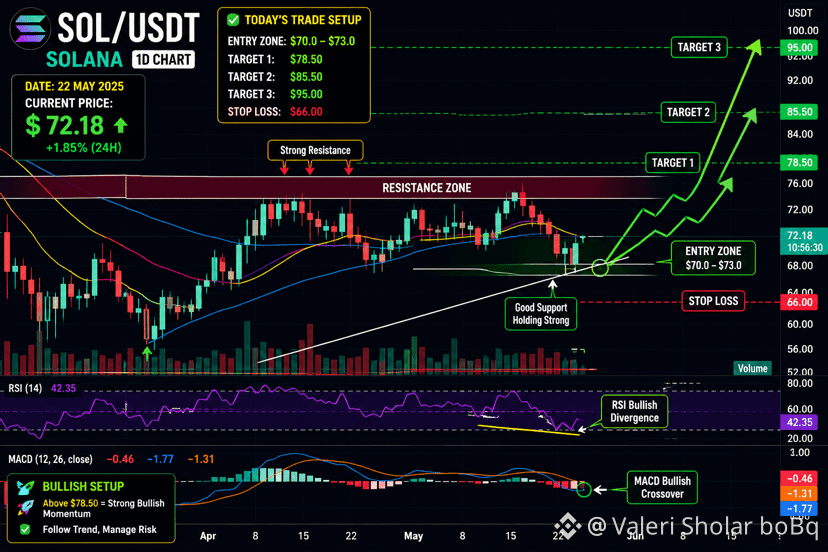Viewport: 828px width, 552px height.
Task: Click the 84.00 price axis value
Action: pyautogui.click(x=800, y=134)
